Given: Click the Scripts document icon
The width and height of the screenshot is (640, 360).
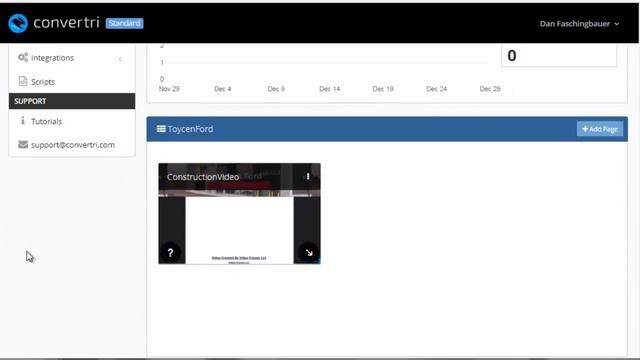Looking at the screenshot, I should [x=23, y=81].
